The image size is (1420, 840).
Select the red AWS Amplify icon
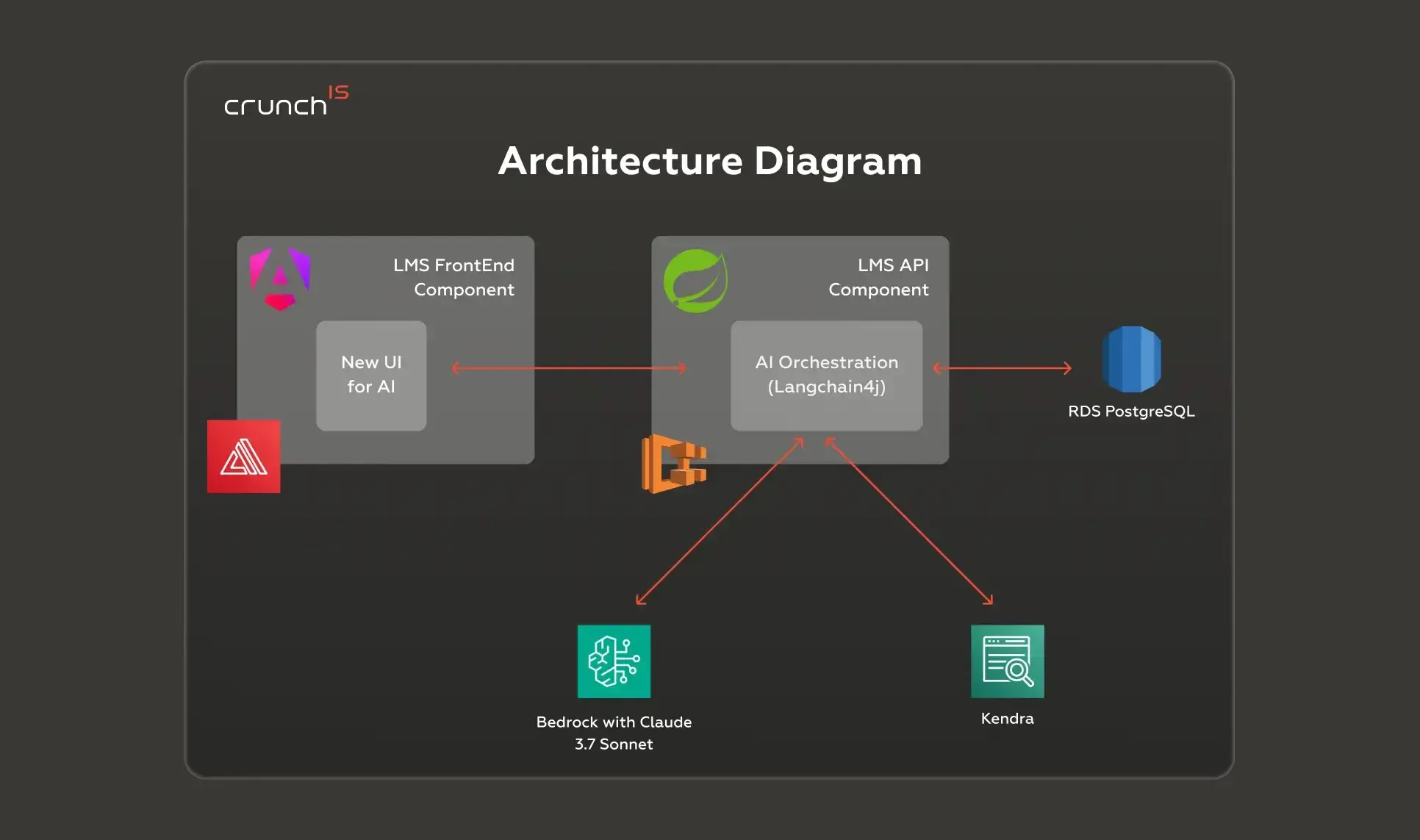point(244,456)
